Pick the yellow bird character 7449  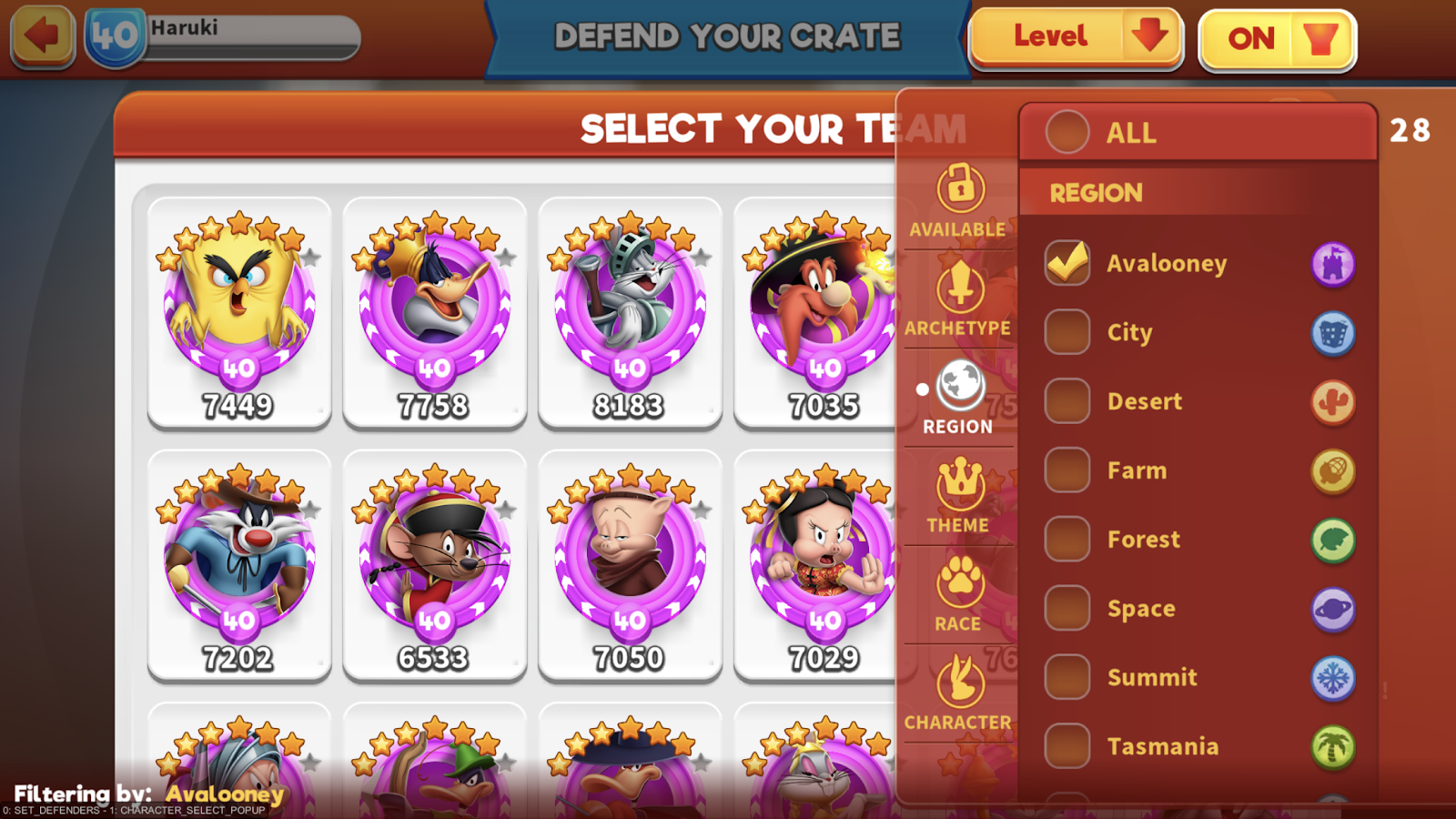pyautogui.click(x=238, y=313)
